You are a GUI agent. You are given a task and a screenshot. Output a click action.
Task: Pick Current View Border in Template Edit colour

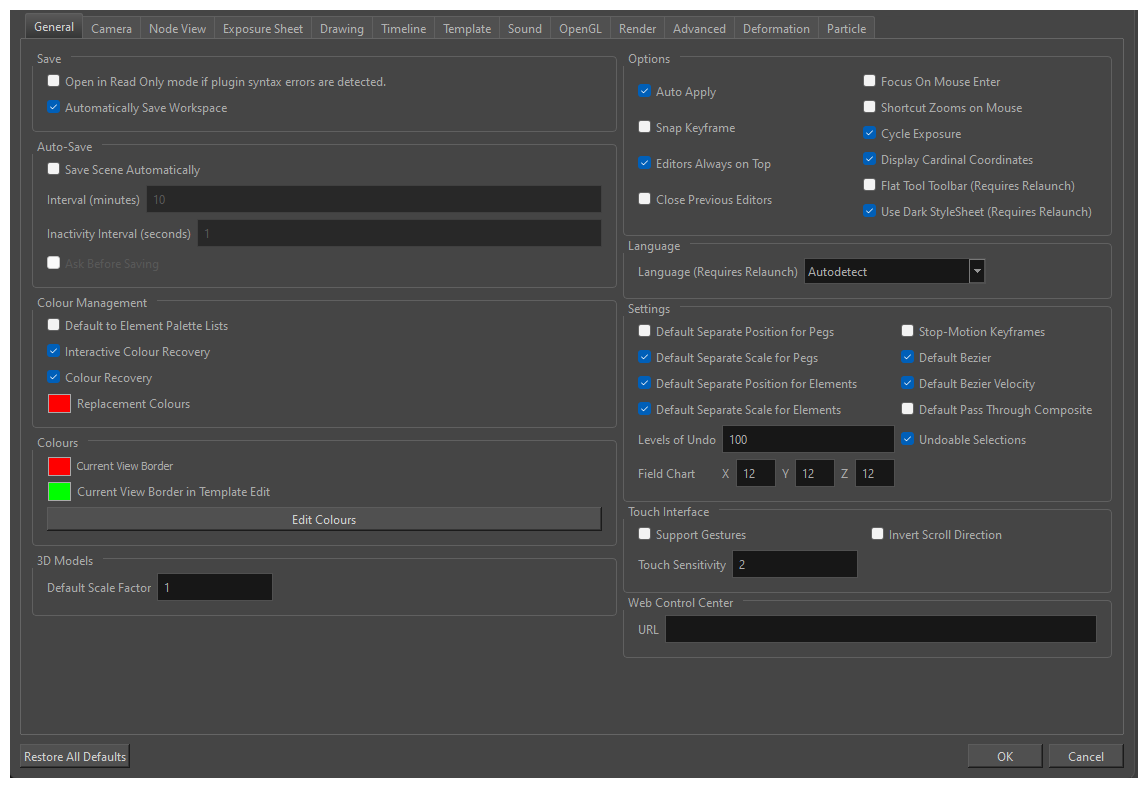point(58,491)
